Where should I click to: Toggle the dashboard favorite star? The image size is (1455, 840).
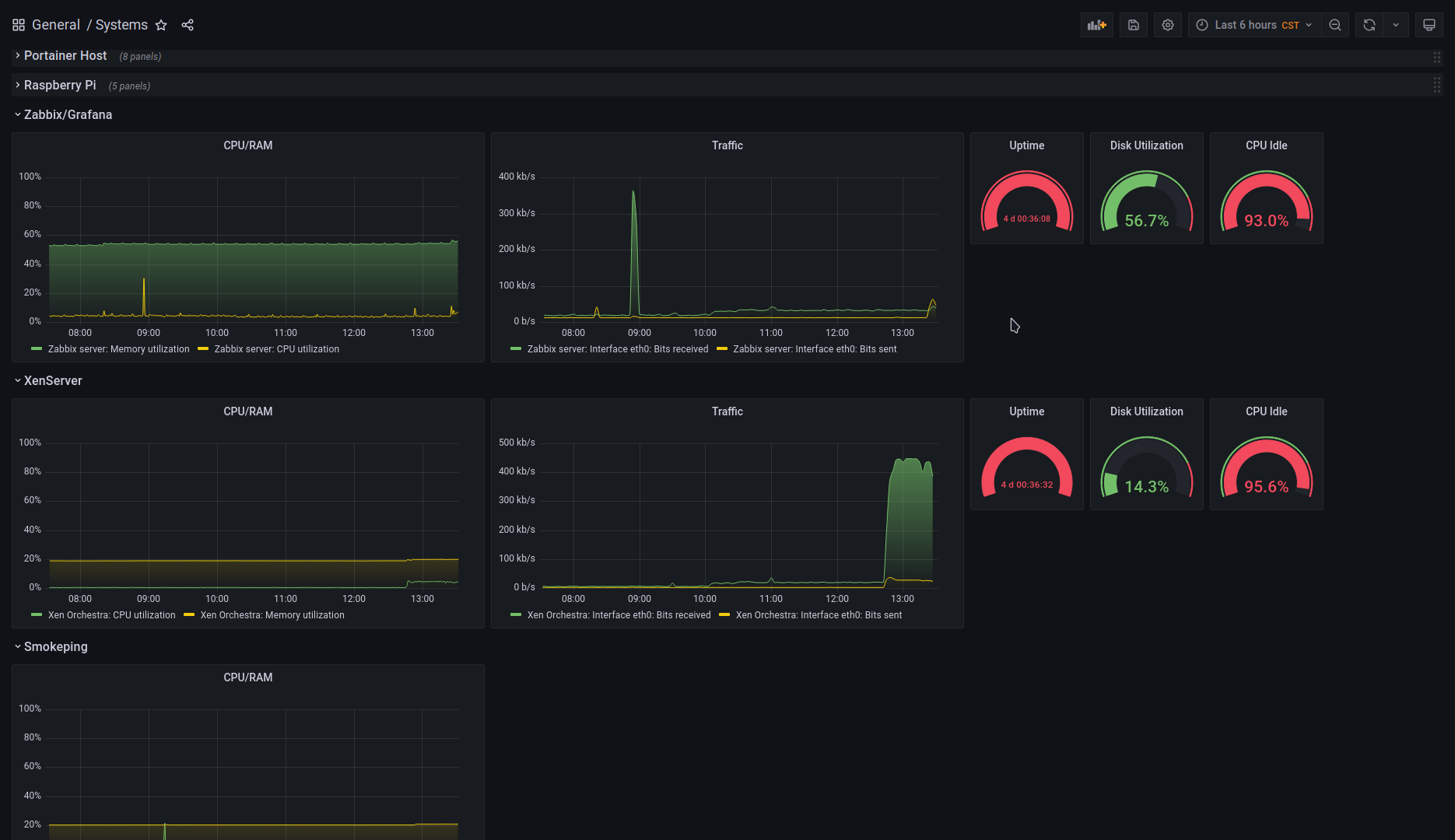click(161, 24)
